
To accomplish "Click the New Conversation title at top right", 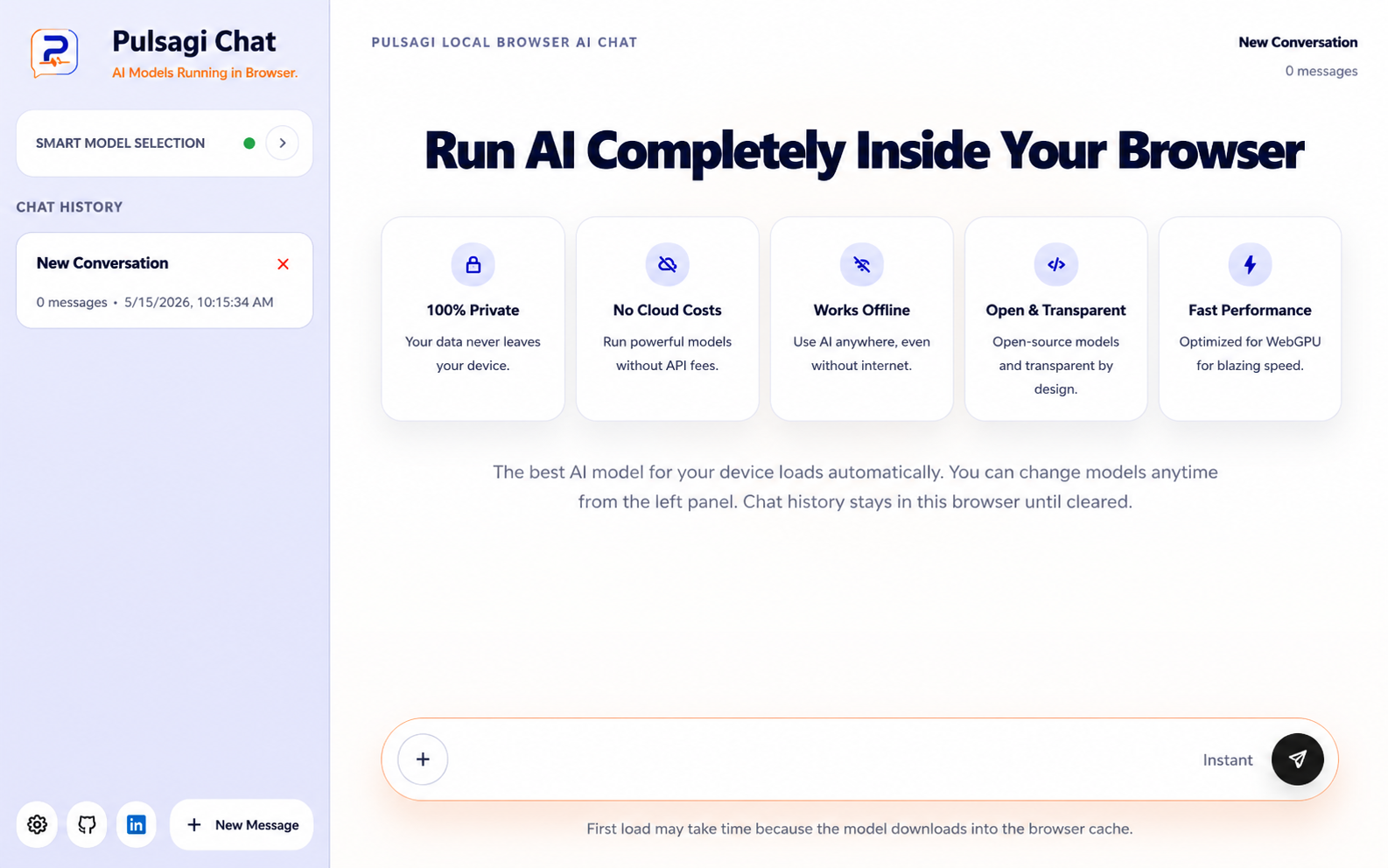I will click(1298, 42).
